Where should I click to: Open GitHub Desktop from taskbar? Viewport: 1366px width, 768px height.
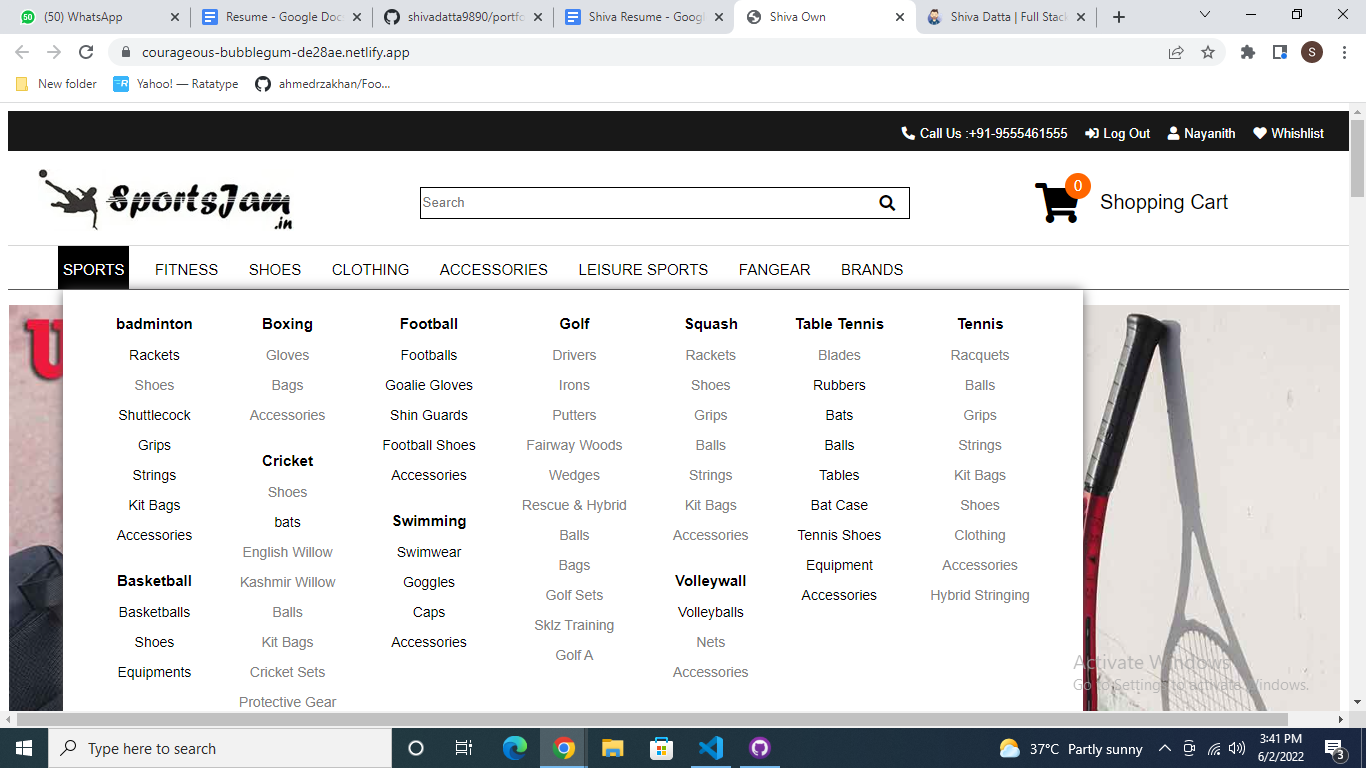759,748
